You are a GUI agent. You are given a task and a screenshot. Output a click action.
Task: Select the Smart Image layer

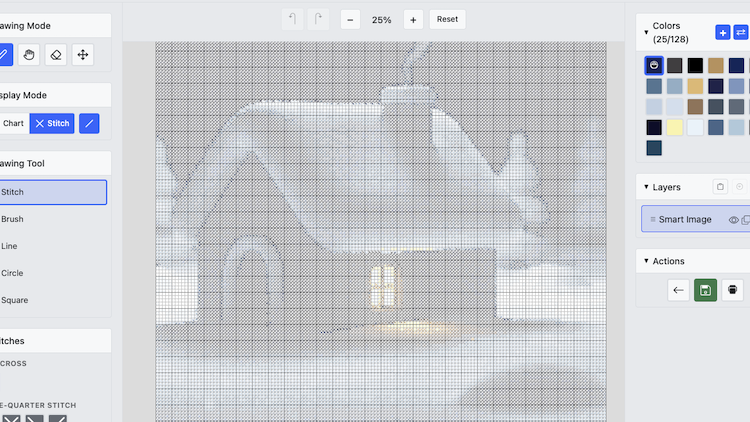pyautogui.click(x=695, y=219)
